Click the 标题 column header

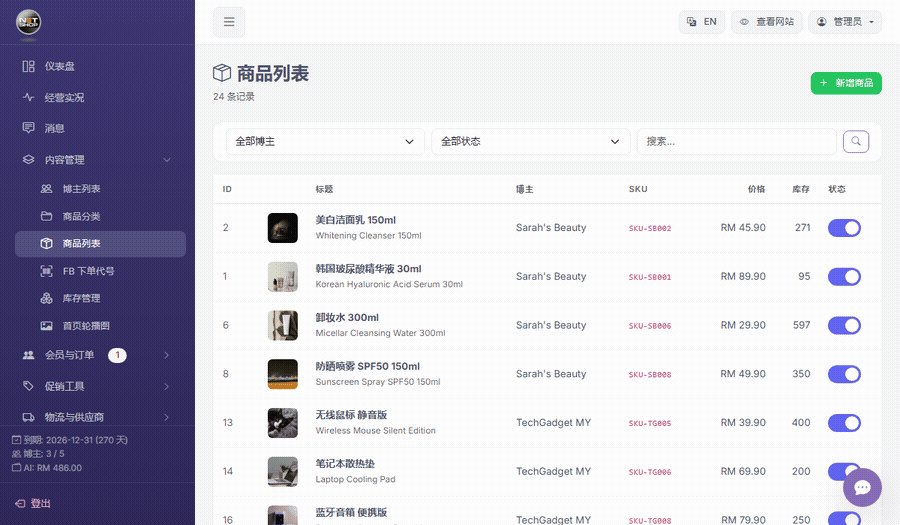324,189
